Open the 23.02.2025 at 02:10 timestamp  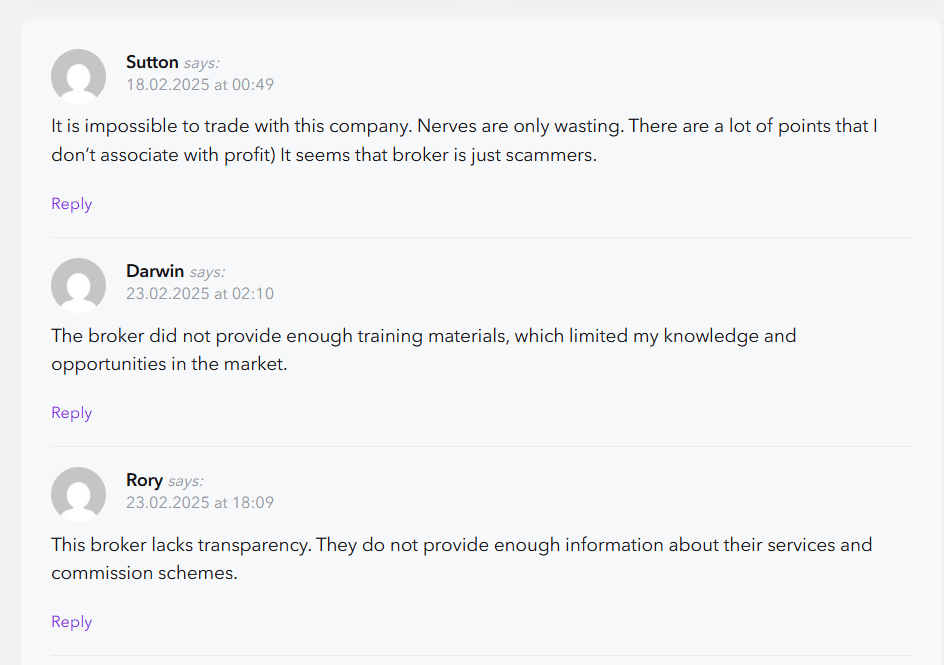[200, 293]
